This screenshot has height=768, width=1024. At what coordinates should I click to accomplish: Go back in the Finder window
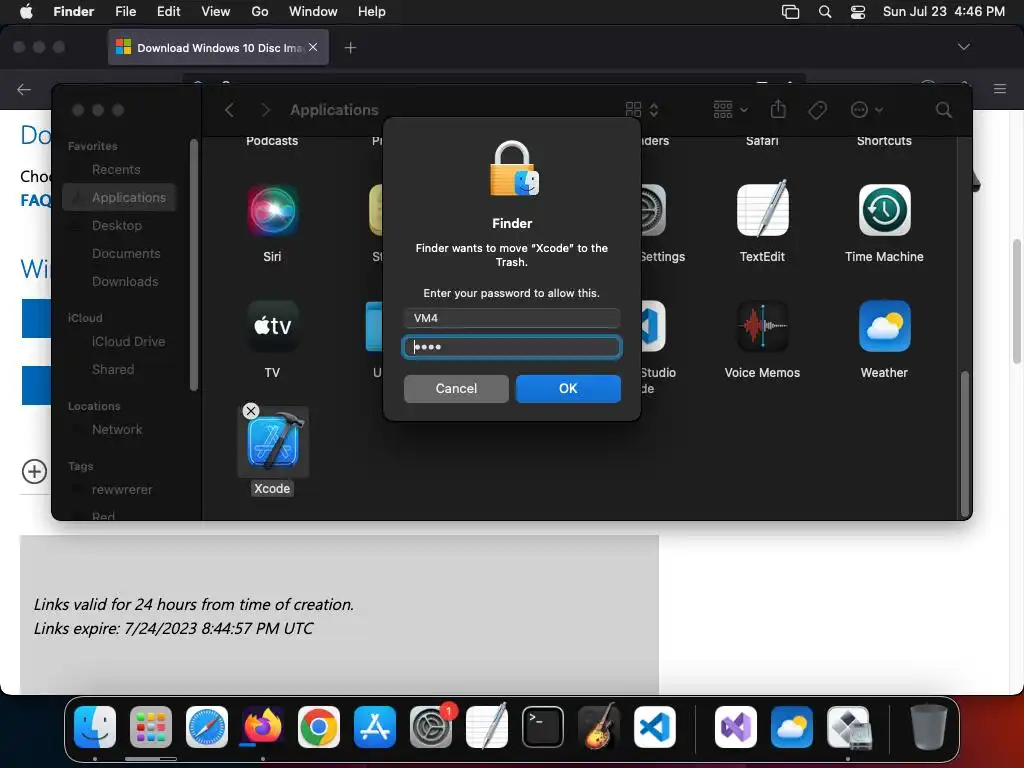(x=229, y=110)
